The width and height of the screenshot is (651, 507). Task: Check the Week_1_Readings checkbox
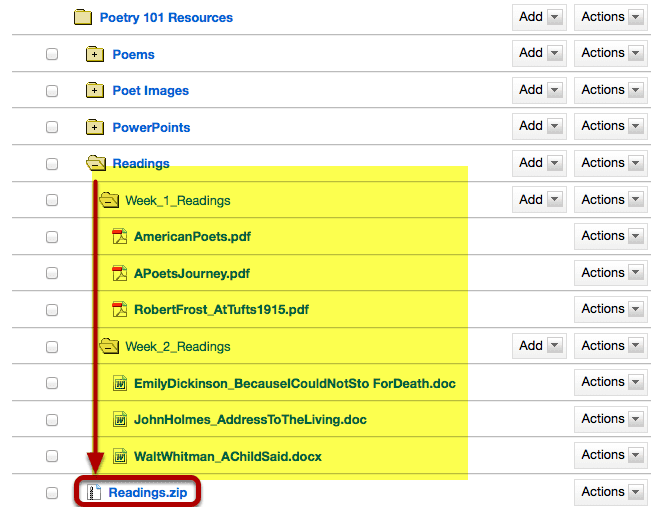52,200
